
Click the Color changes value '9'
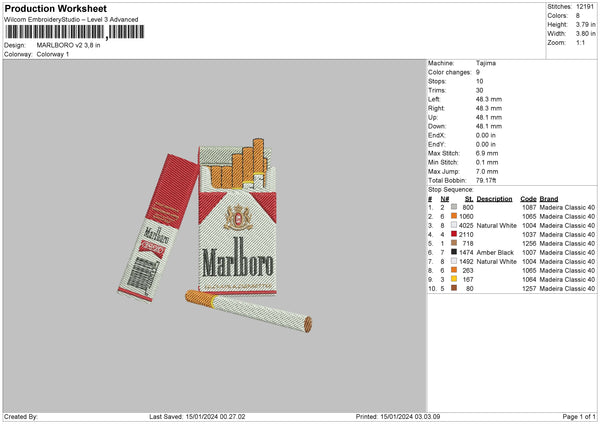[478, 72]
